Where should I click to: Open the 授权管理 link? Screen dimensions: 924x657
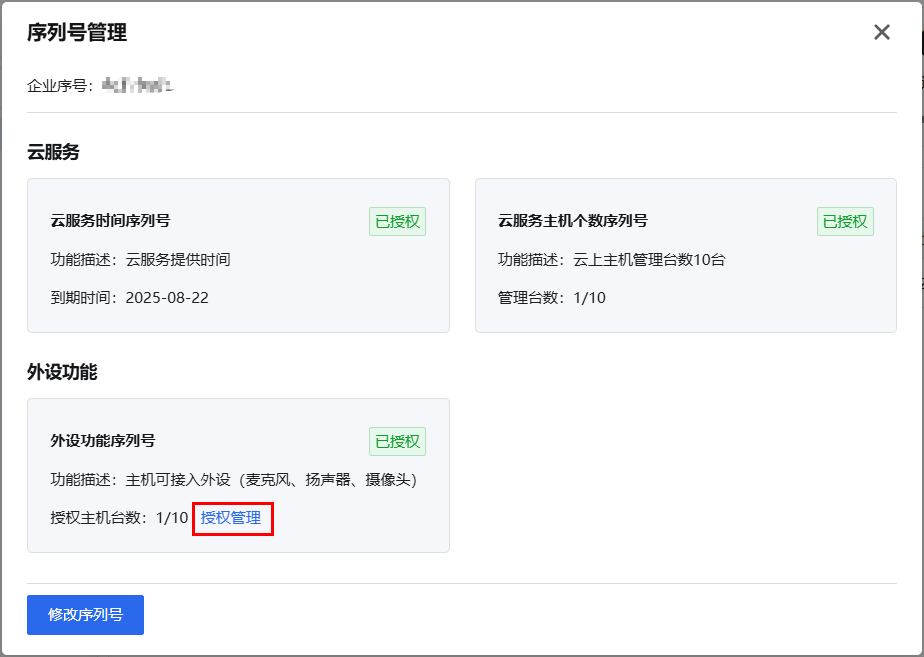point(231,518)
